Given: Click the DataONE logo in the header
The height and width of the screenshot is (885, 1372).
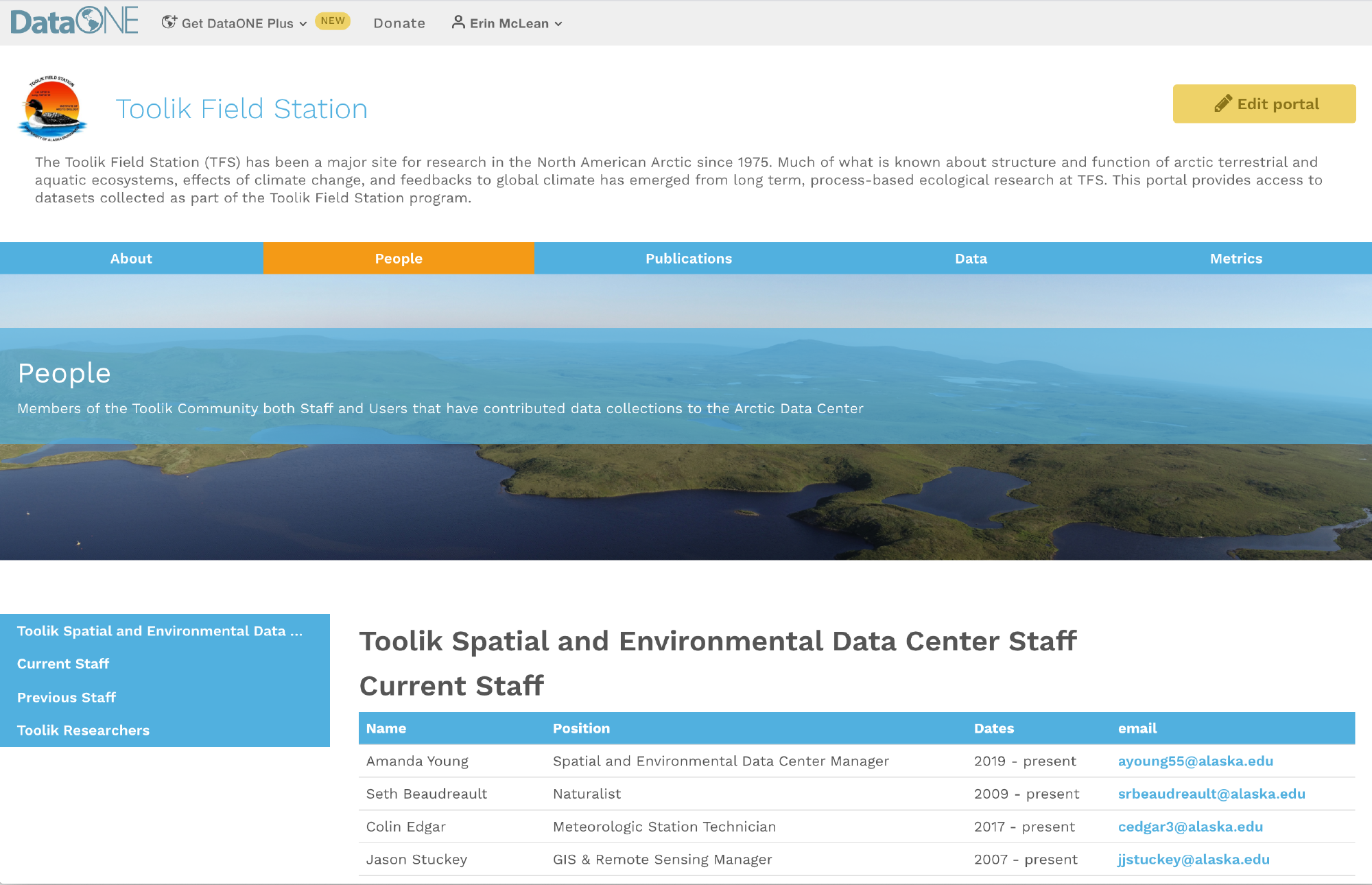Looking at the screenshot, I should point(73,21).
